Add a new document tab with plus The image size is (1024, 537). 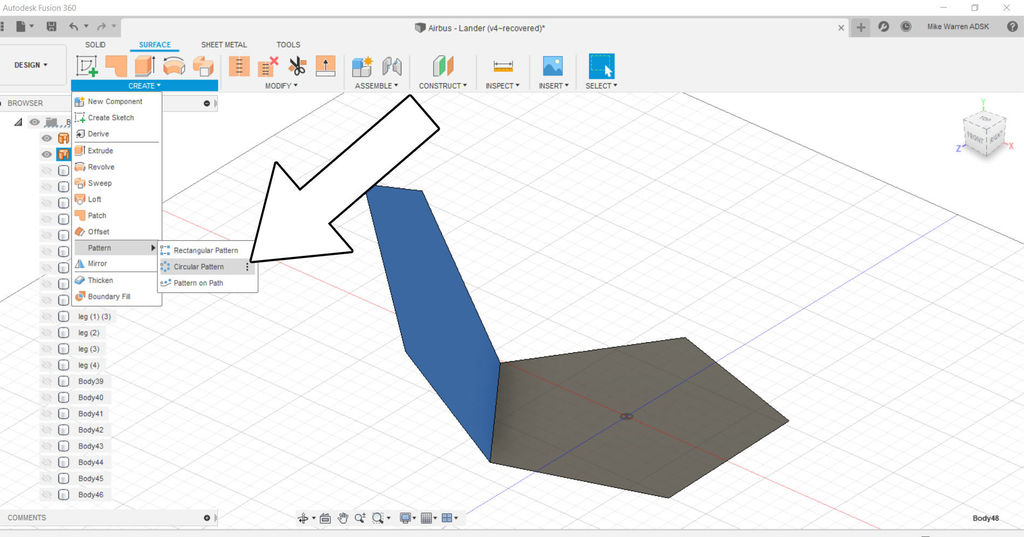861,27
